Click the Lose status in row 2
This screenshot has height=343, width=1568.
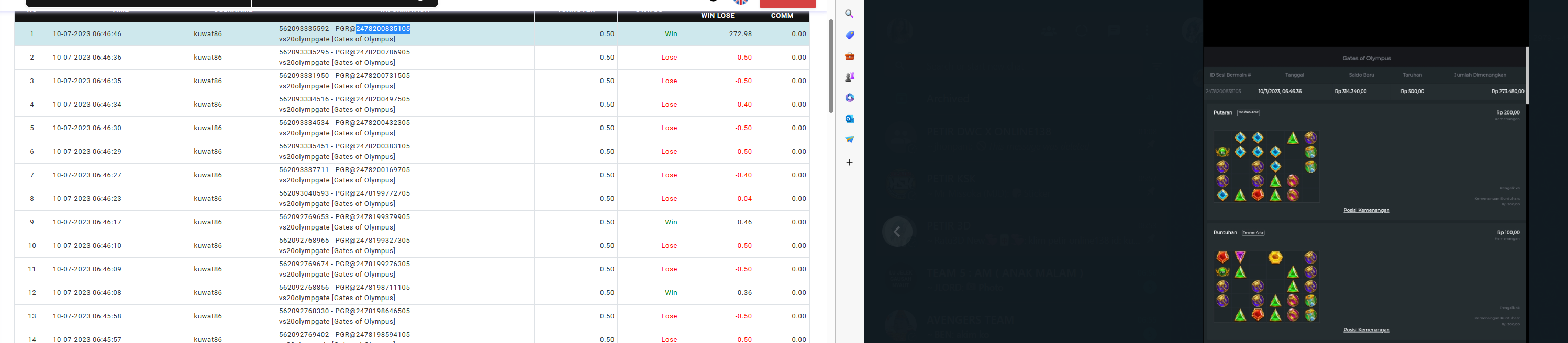669,57
